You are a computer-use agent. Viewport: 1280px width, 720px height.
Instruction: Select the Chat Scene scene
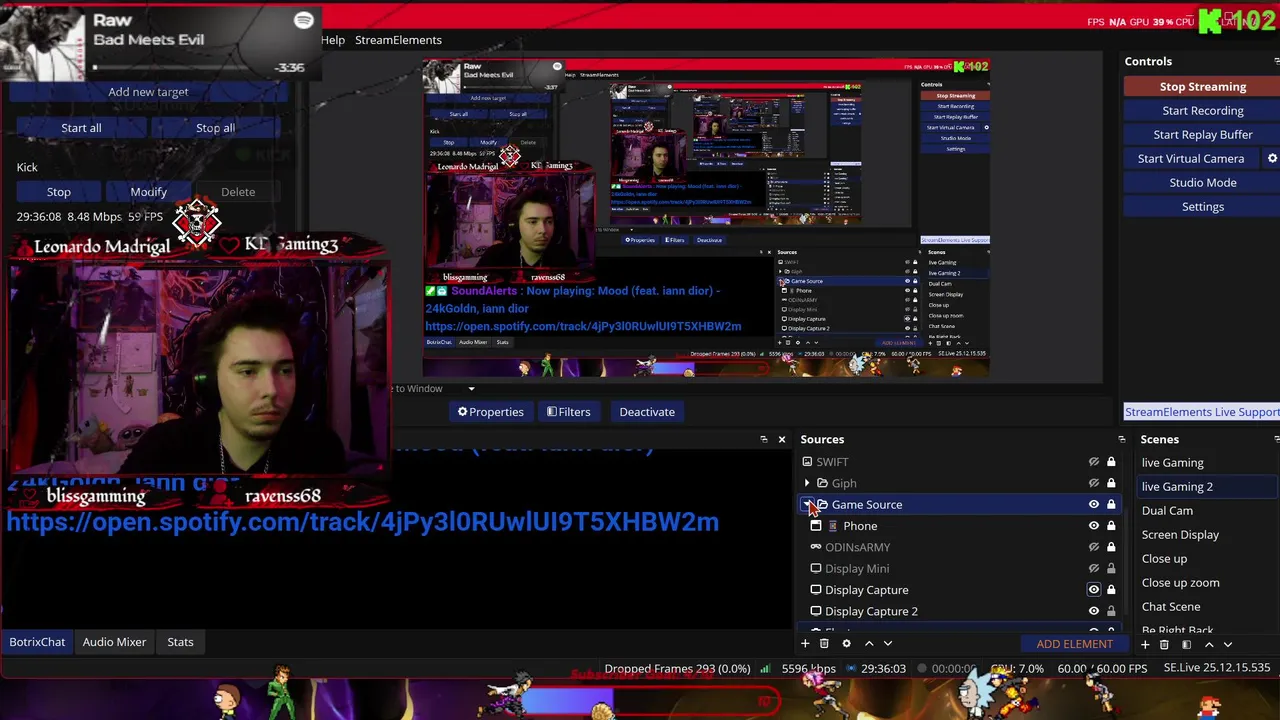pos(1171,607)
